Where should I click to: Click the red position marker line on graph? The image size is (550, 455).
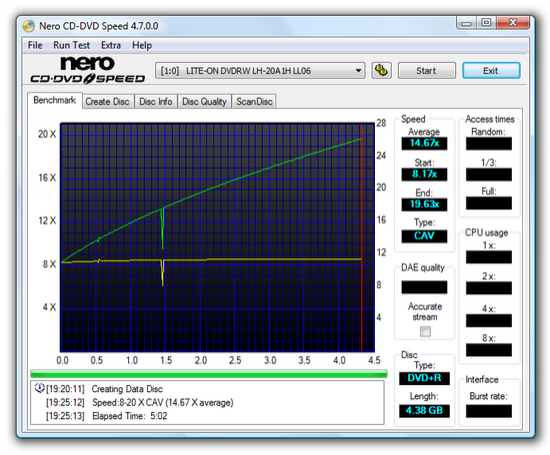[x=361, y=237]
